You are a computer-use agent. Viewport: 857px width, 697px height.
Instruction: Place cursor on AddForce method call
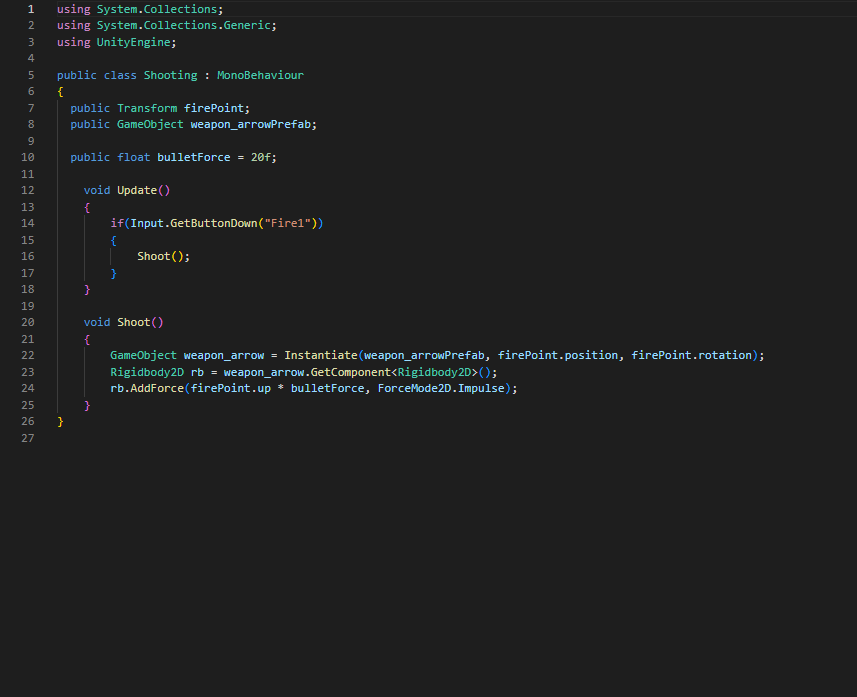pyautogui.click(x=153, y=388)
